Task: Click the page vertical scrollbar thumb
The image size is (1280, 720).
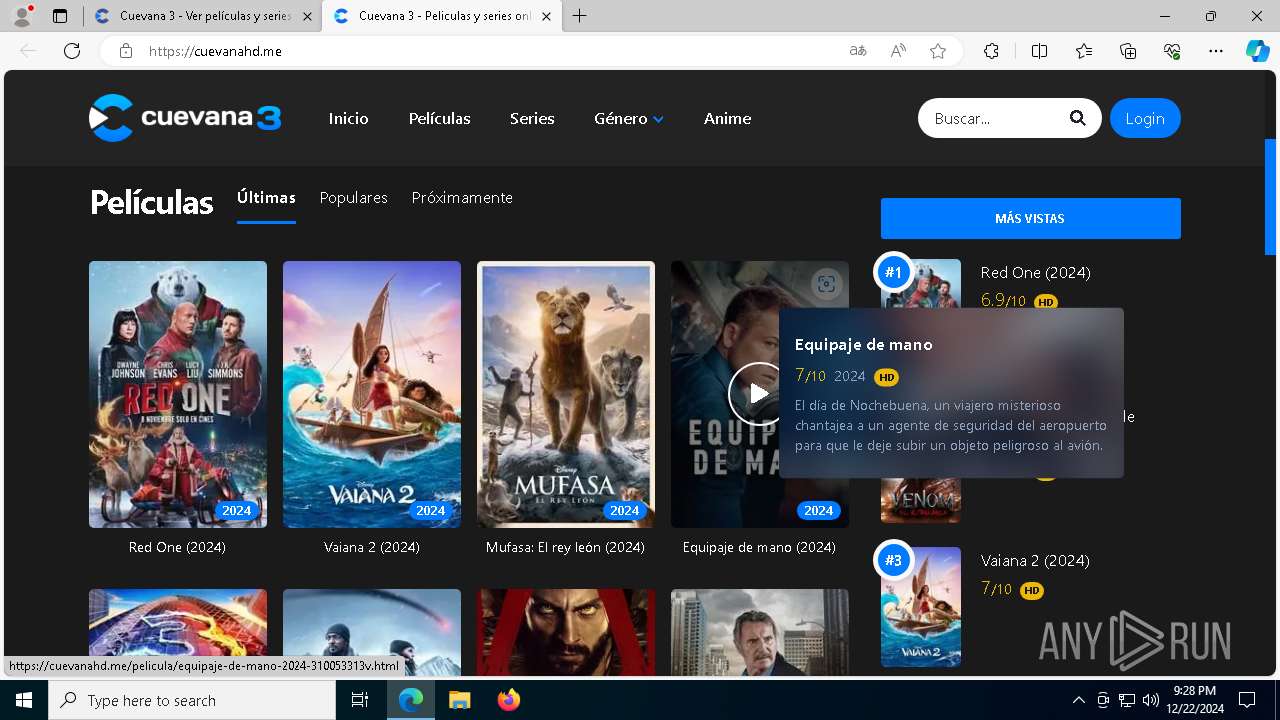Action: [1271, 197]
